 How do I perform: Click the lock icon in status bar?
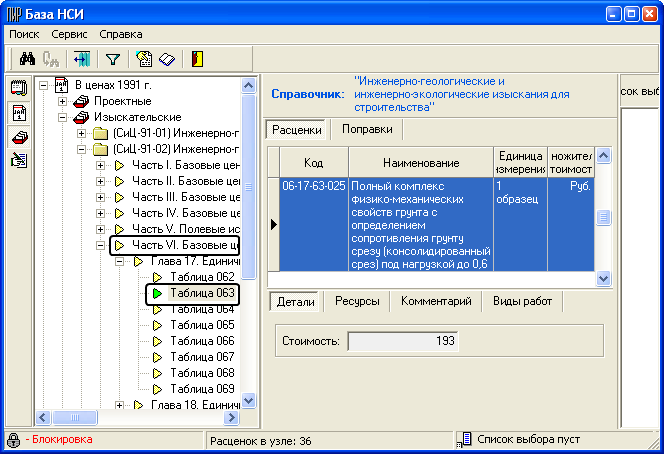click(13, 440)
